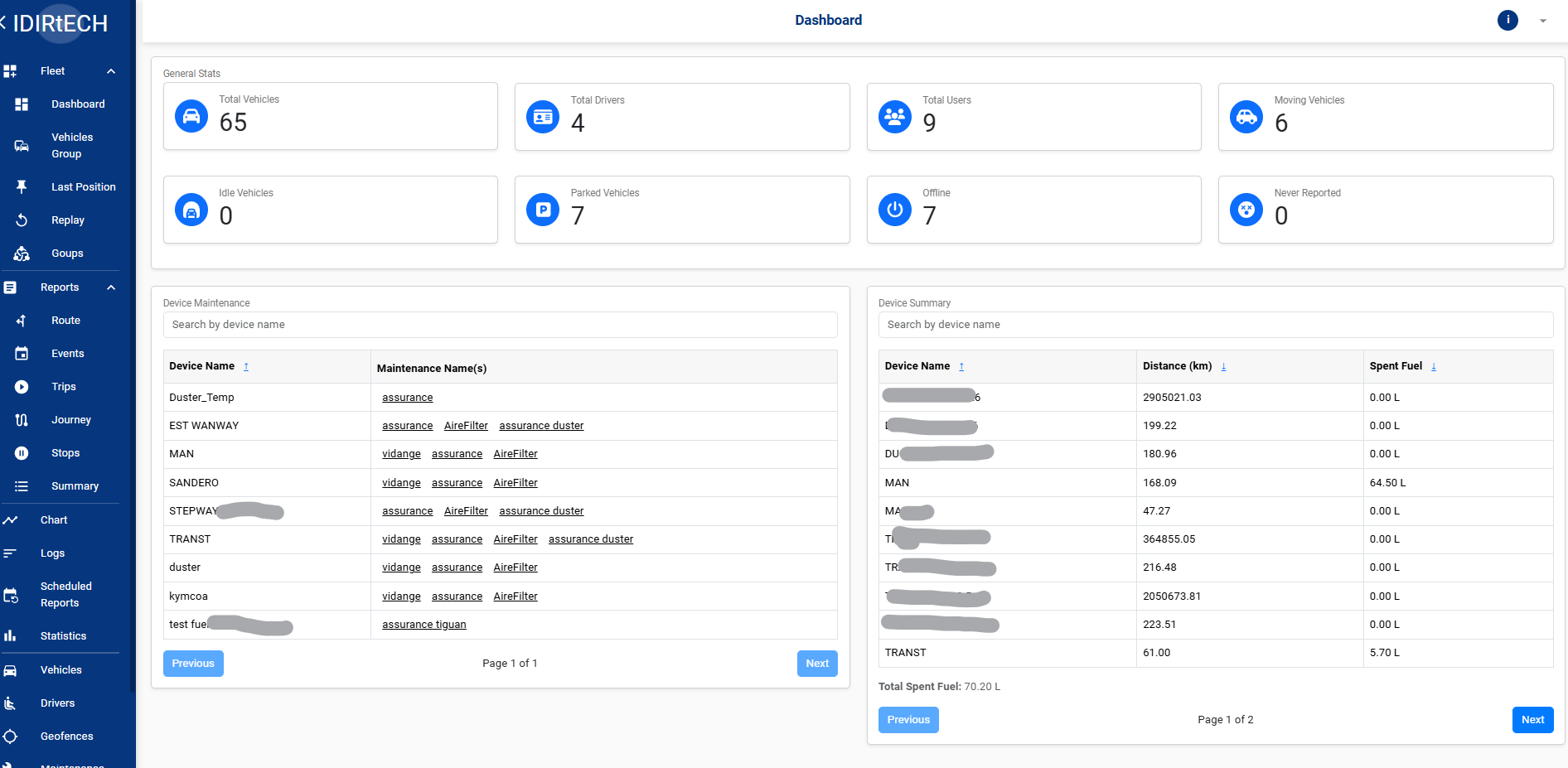Click the Geofences icon in sidebar
The image size is (1568, 768).
point(10,737)
